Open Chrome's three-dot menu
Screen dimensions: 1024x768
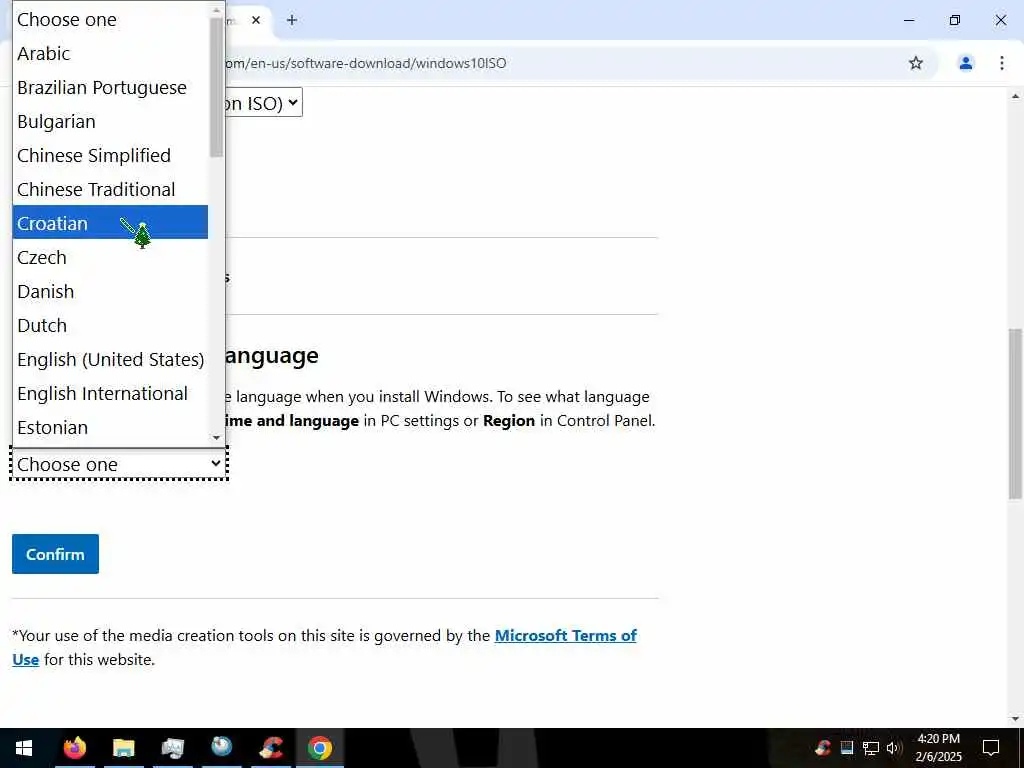tap(1001, 63)
